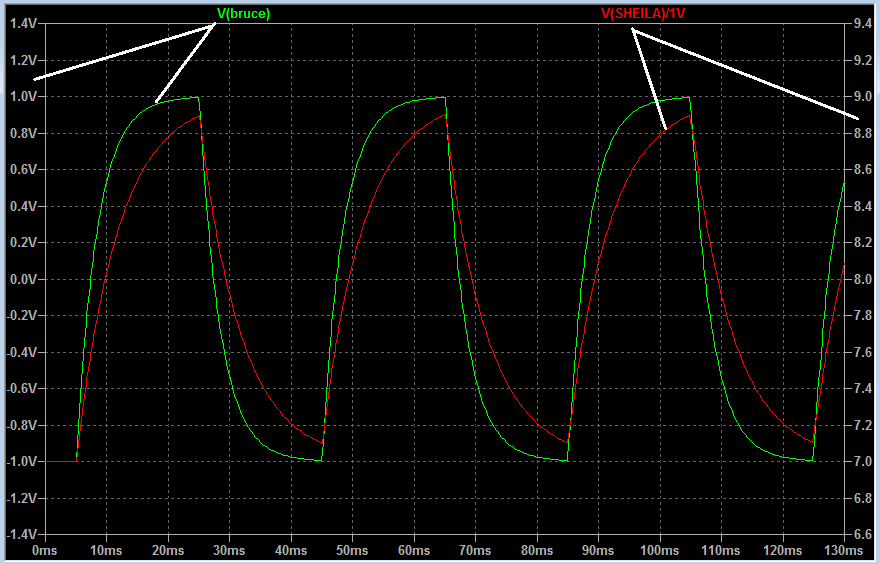Click the V(bruce) trace label
This screenshot has height=564, width=880.
click(243, 14)
